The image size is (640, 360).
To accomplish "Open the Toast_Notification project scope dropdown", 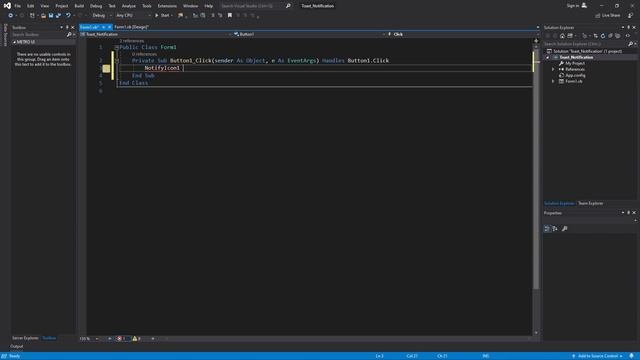I will pos(156,34).
